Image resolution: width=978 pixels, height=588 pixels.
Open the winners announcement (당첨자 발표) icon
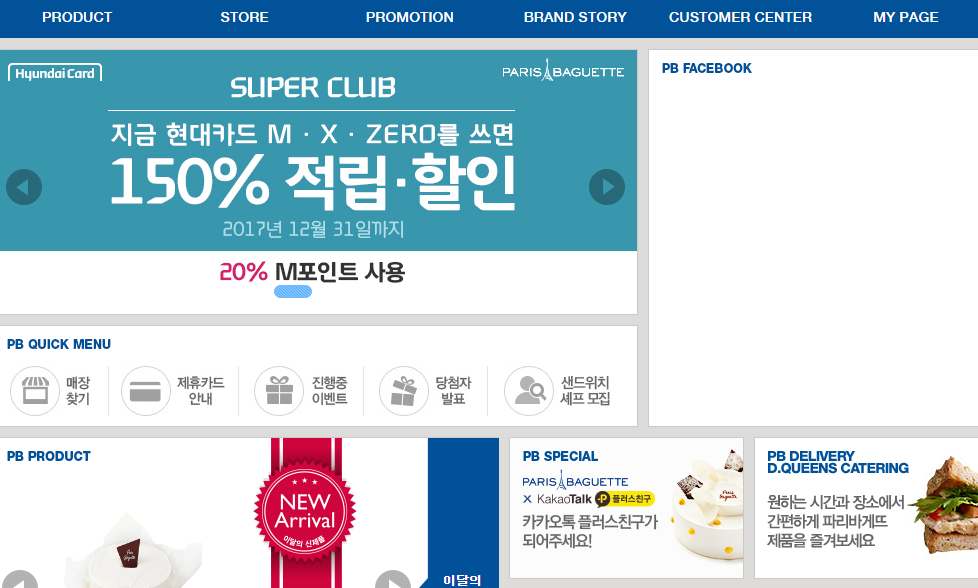404,391
